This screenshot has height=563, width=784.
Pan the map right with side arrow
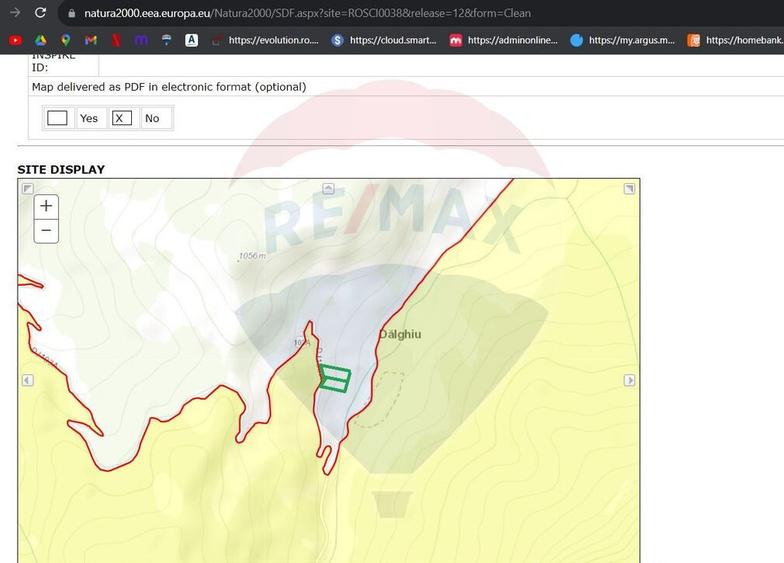point(630,380)
